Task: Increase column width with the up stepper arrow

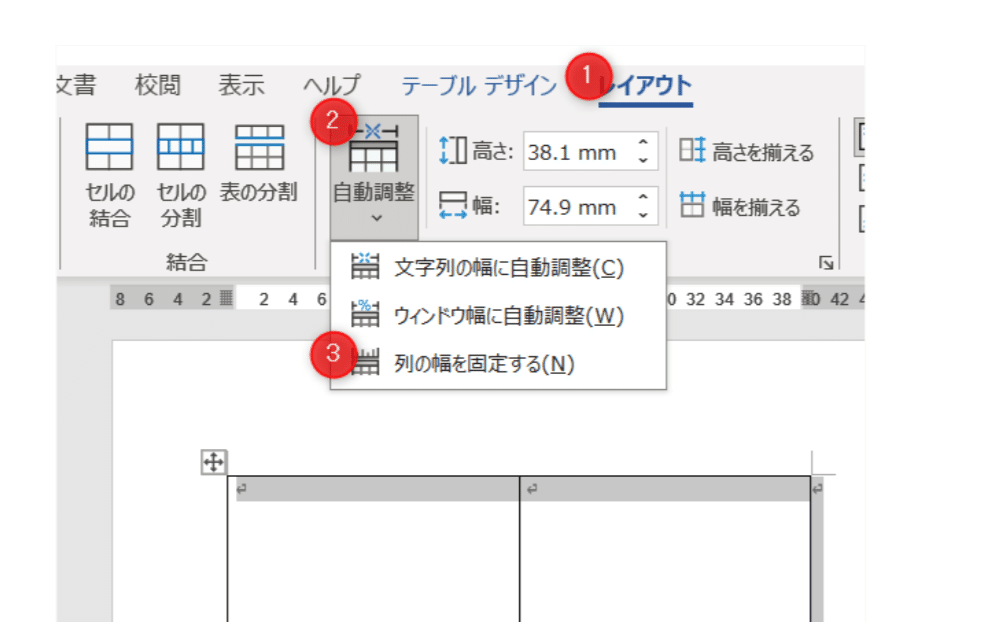Action: tap(643, 197)
